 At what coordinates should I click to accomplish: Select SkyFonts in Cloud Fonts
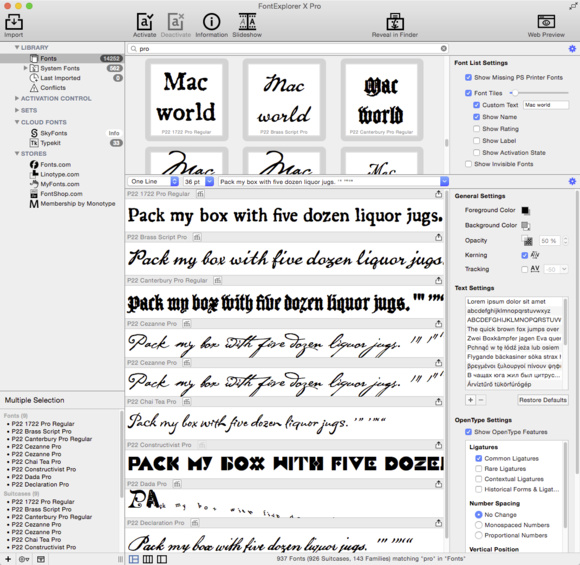[54, 133]
